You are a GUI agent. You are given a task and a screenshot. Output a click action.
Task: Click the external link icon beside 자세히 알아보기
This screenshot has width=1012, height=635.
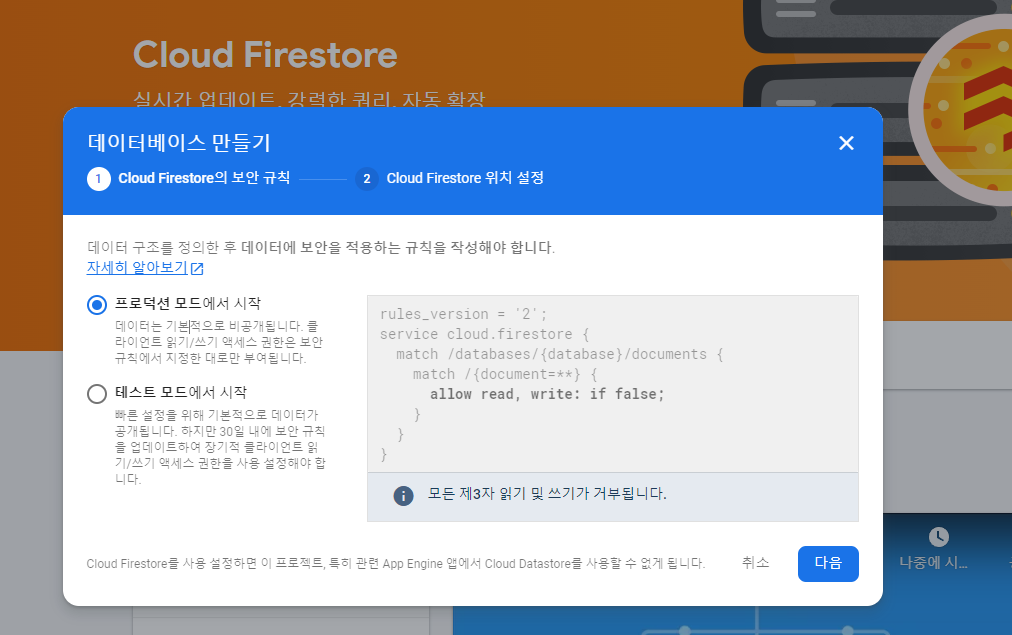pyautogui.click(x=197, y=268)
